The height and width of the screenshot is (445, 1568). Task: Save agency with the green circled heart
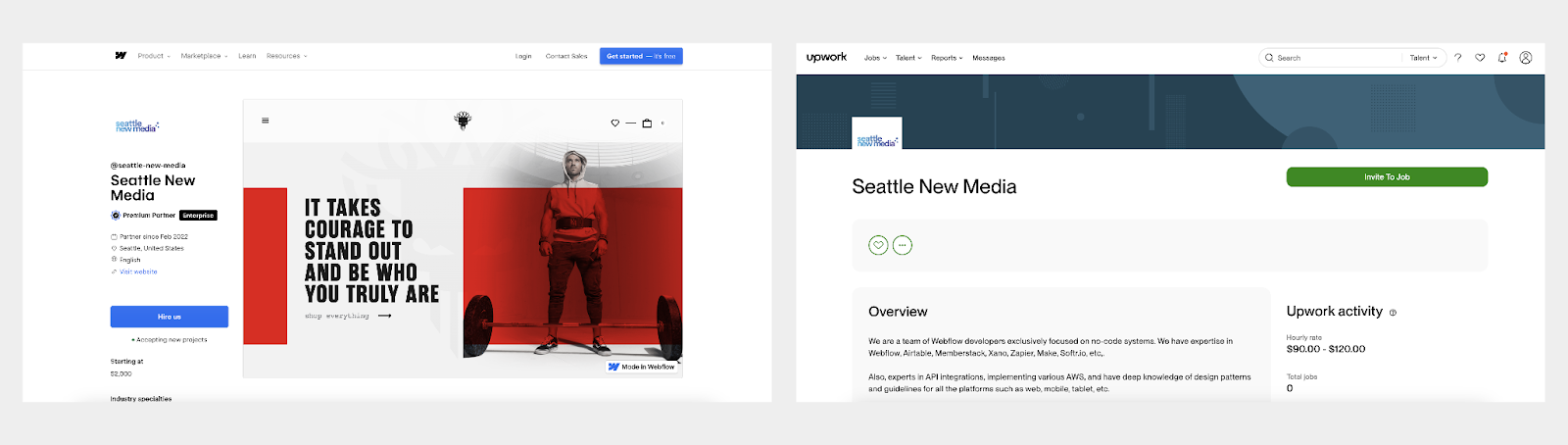point(878,245)
